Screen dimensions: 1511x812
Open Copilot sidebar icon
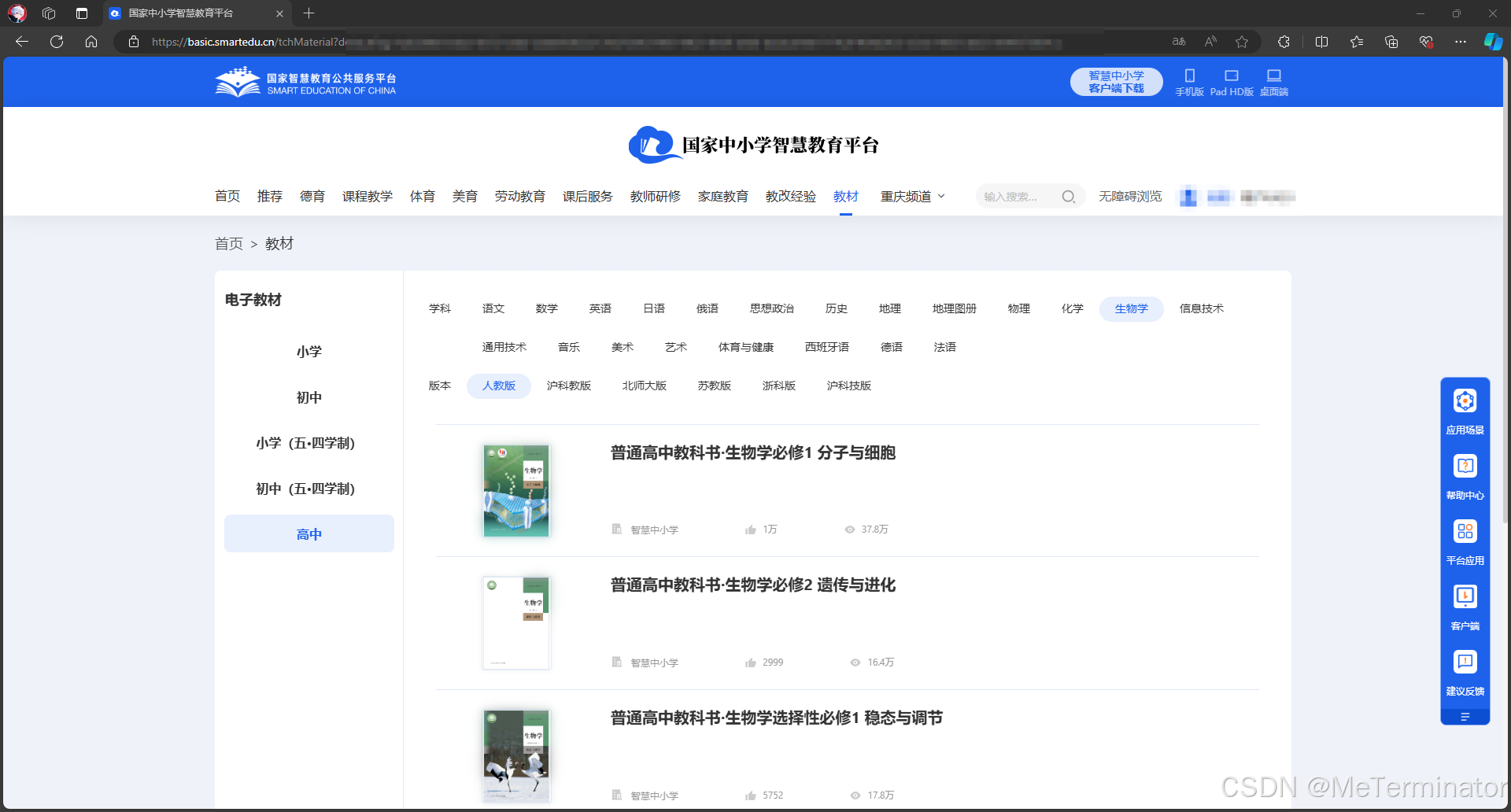point(1493,42)
